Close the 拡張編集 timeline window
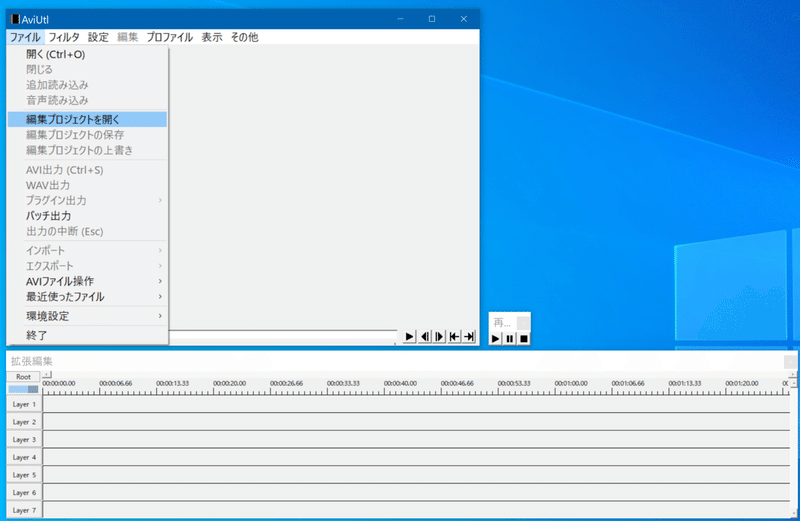The height and width of the screenshot is (521, 800). click(x=790, y=361)
